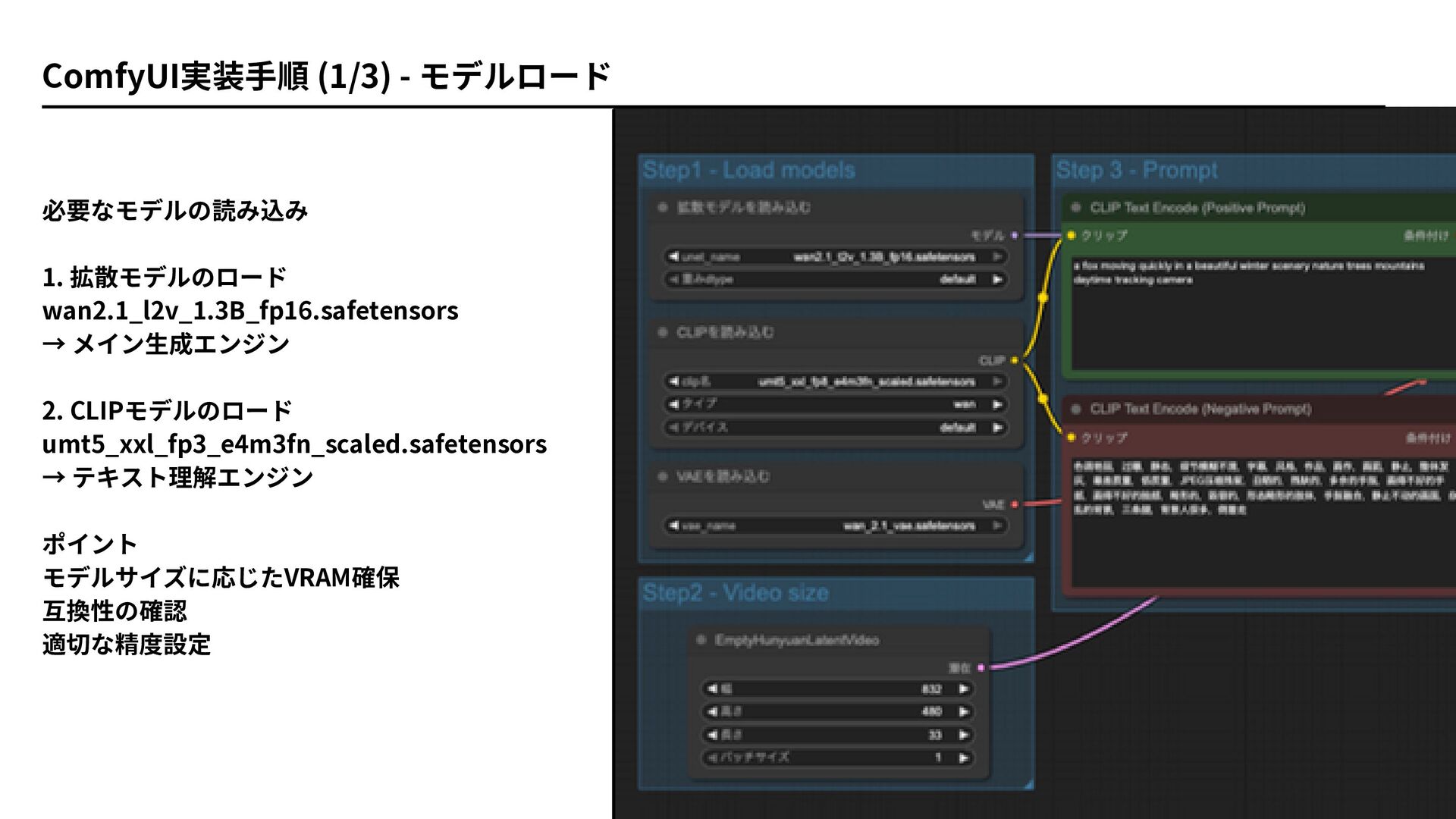Viewport: 1456px width, 819px height.
Task: Click the CLIP Text Encode (Positive Prompt) title
Action: 1197,207
